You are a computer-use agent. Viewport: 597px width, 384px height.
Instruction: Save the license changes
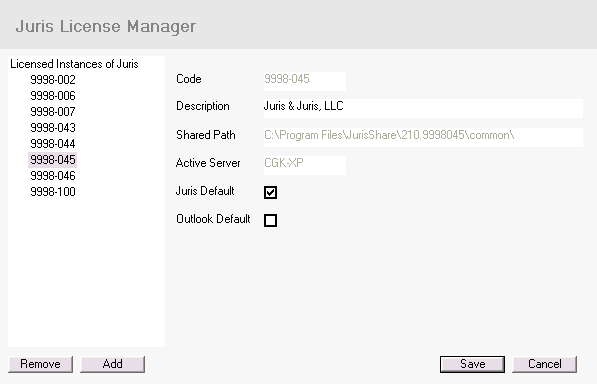tap(472, 364)
